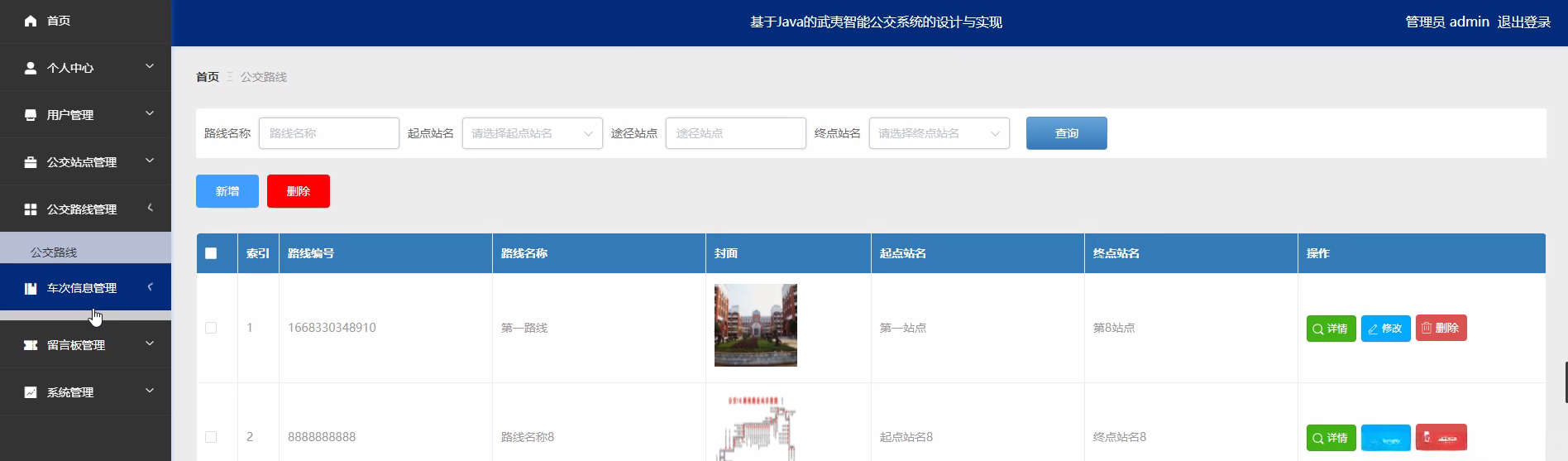Click the red delete button for 路线名称8 row

[1441, 437]
